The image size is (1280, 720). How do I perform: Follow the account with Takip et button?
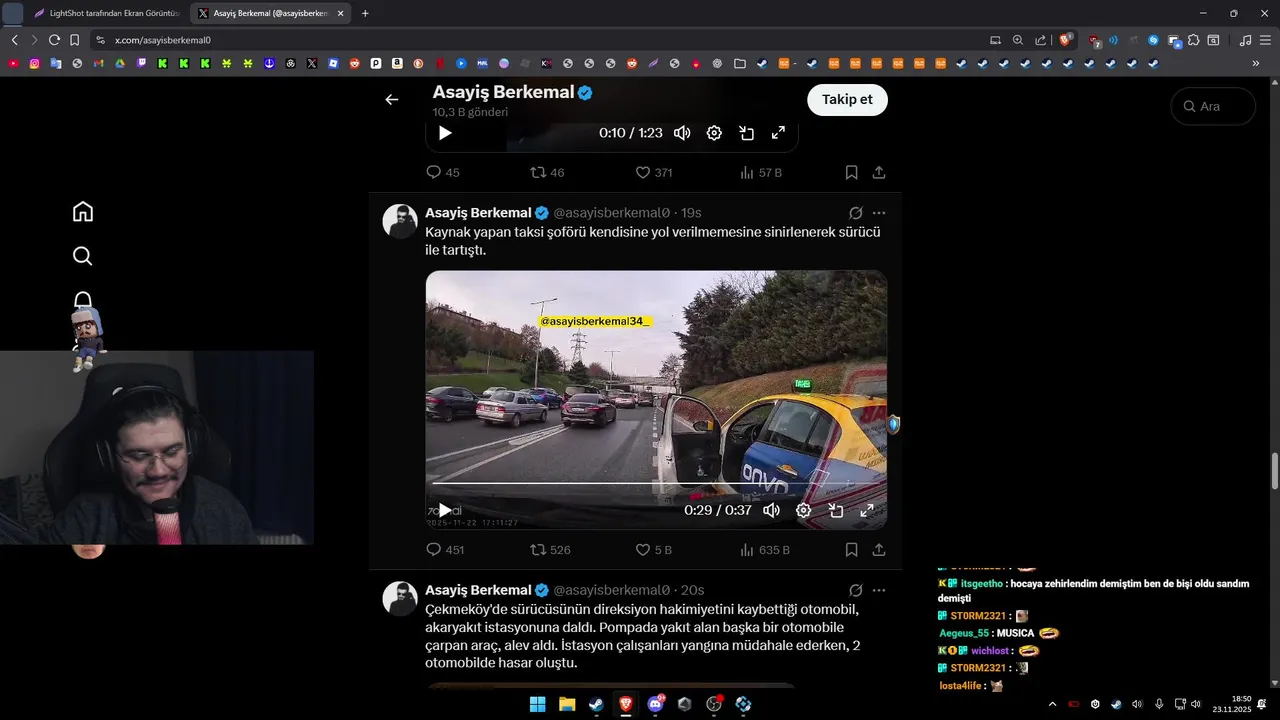click(x=847, y=99)
